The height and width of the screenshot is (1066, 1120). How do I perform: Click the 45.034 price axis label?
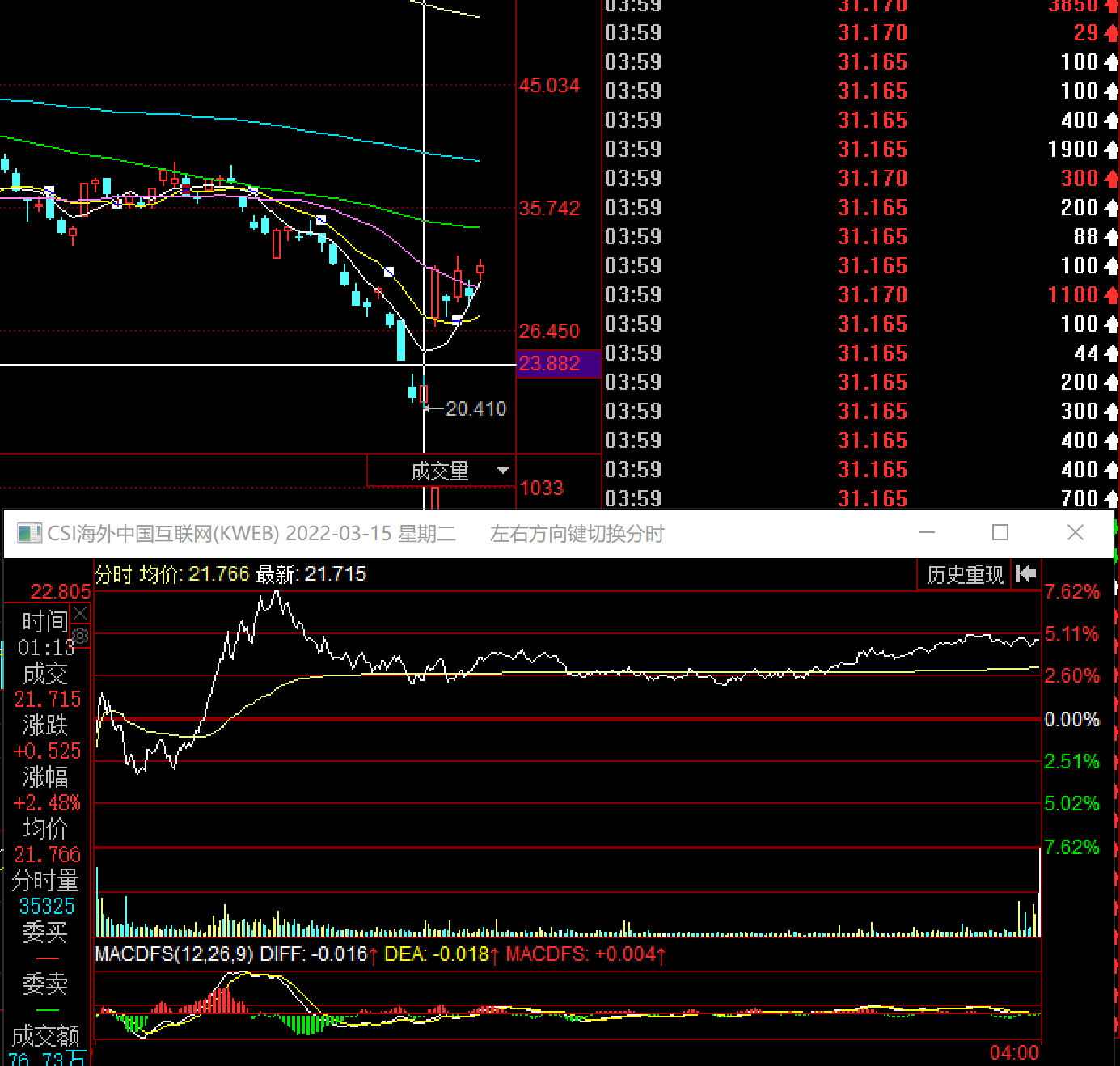(x=550, y=86)
